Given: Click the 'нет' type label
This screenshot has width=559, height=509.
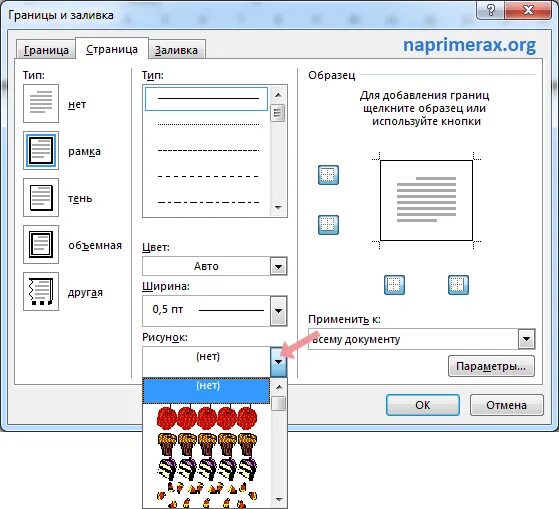Looking at the screenshot, I should (x=77, y=104).
